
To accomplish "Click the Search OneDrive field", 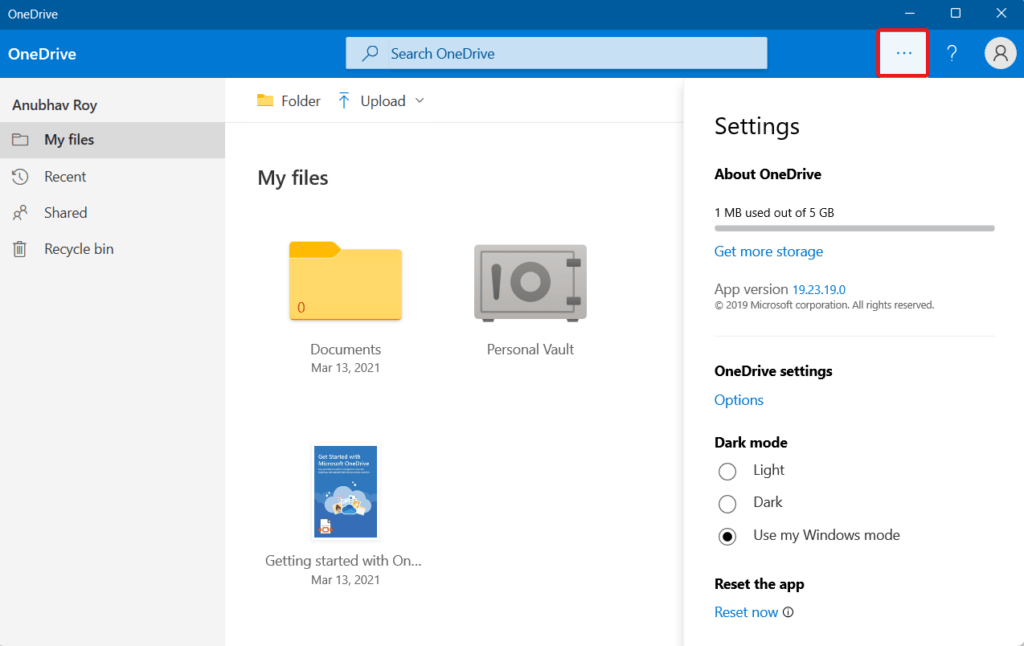I will (556, 53).
